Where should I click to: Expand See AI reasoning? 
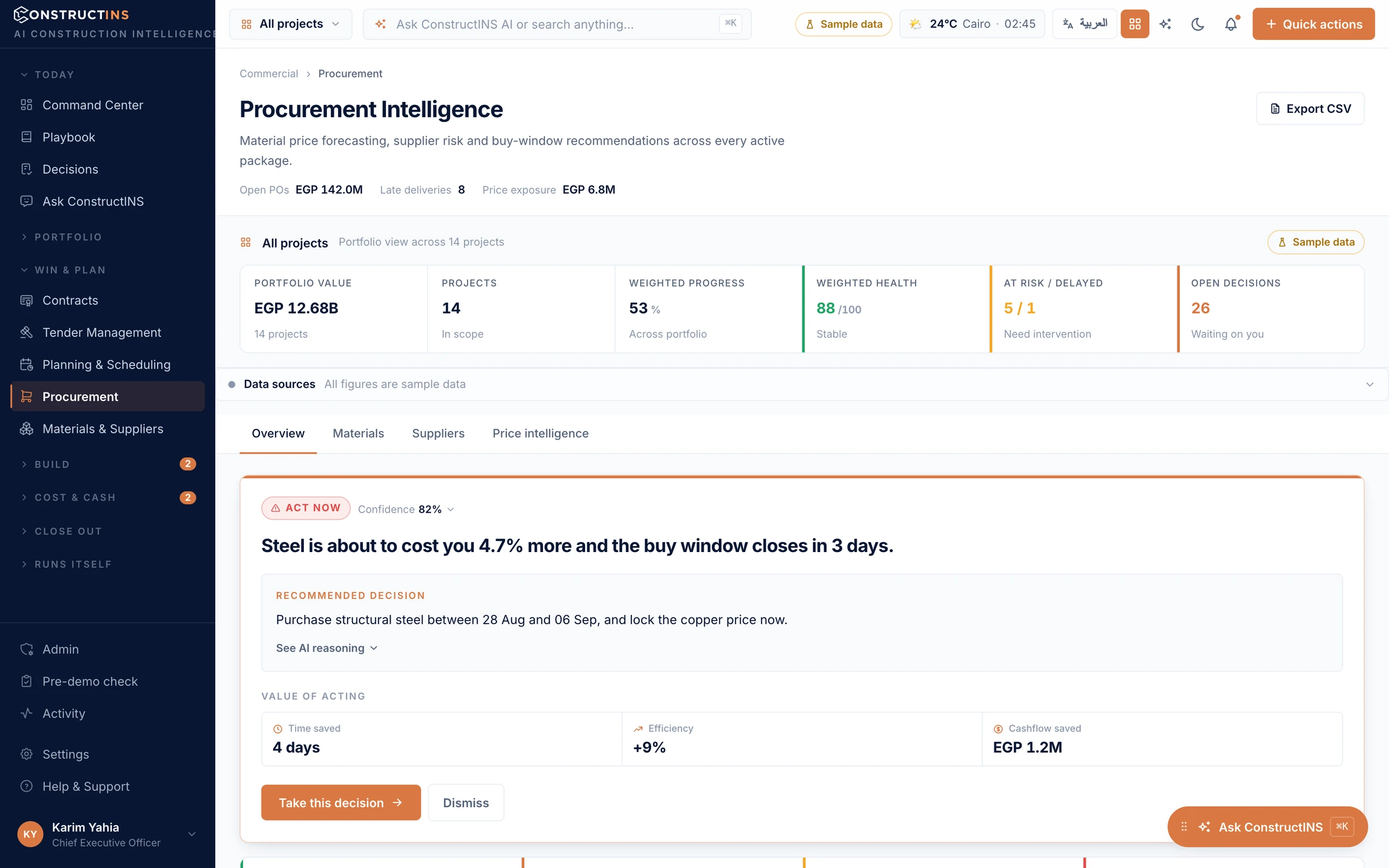(x=327, y=648)
